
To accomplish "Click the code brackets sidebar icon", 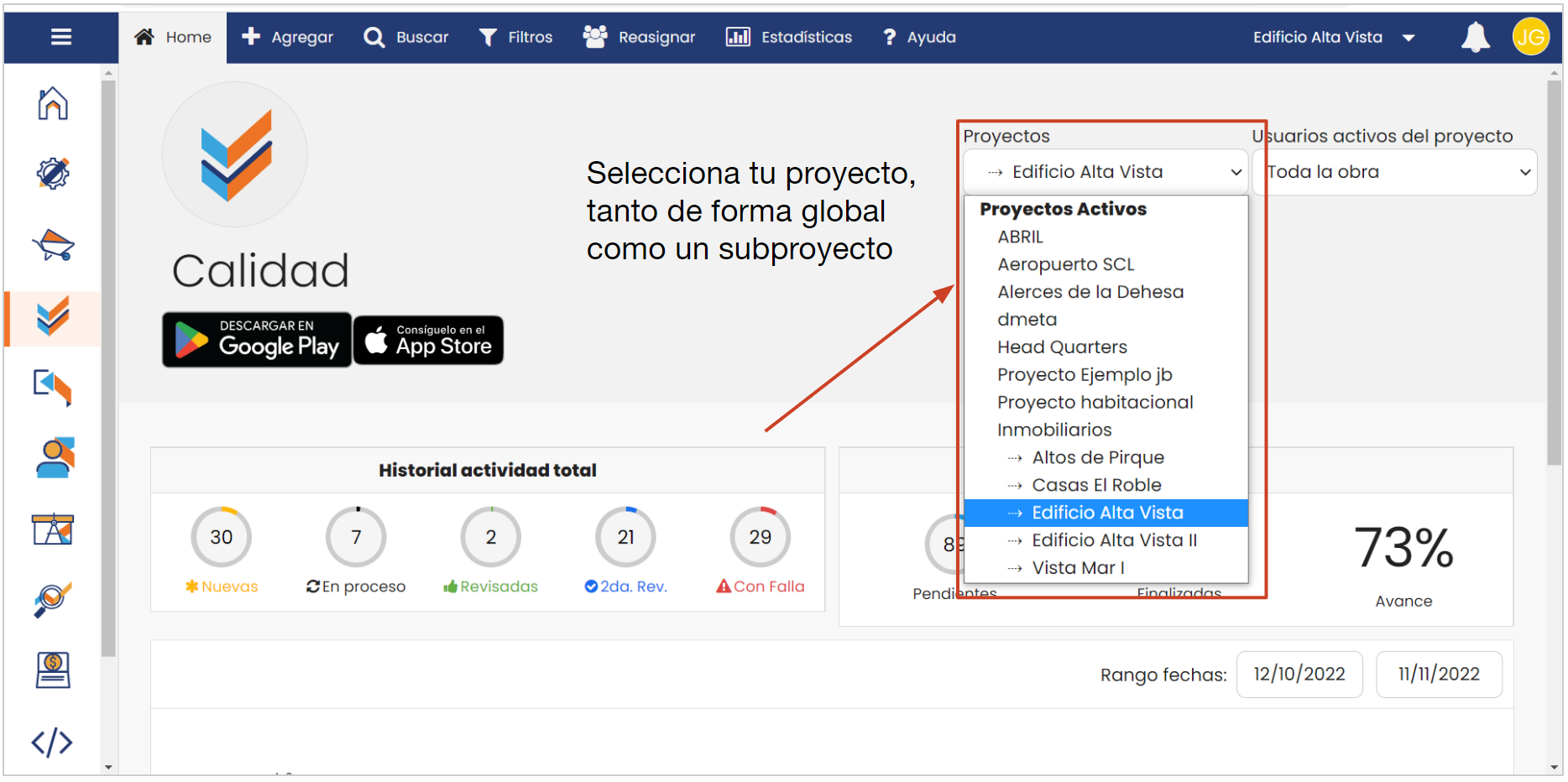I will pyautogui.click(x=52, y=743).
